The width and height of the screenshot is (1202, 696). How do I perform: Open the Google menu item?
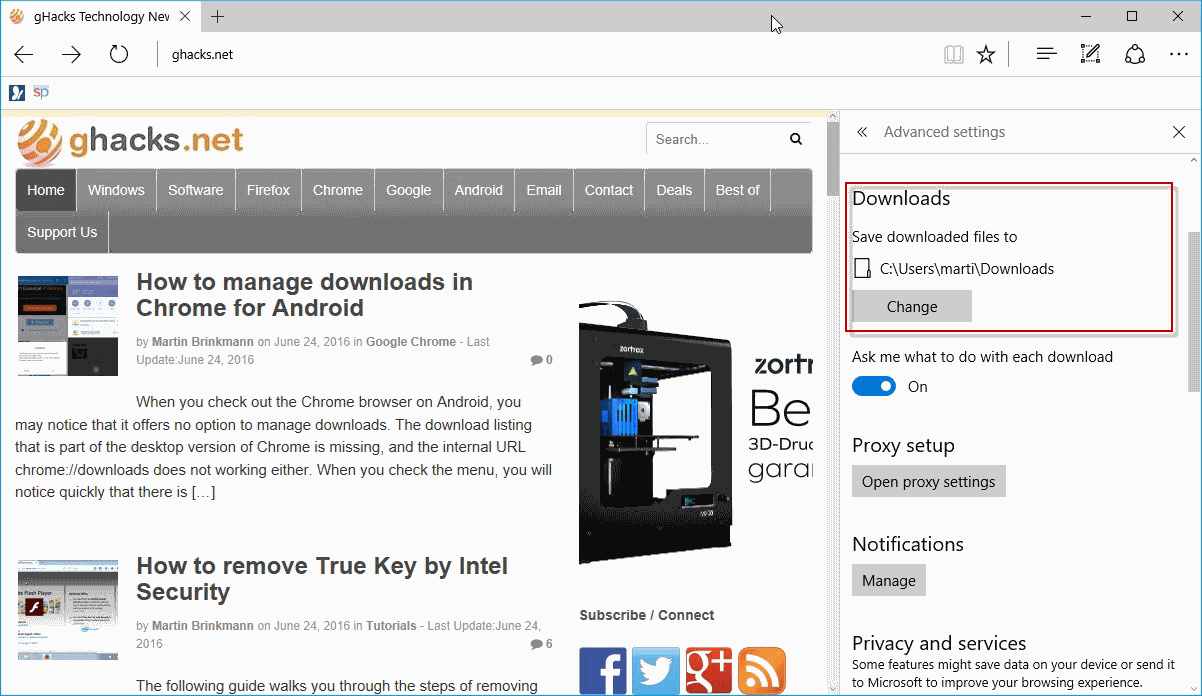(x=409, y=190)
